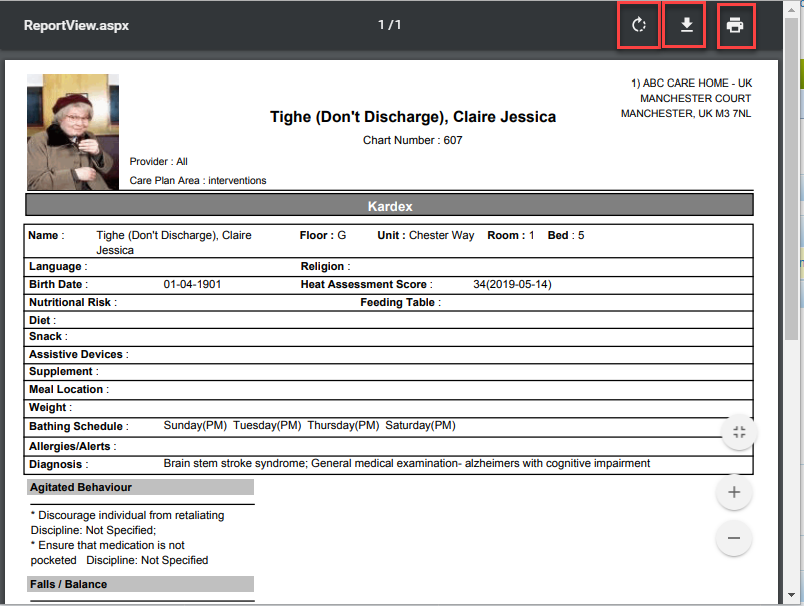804x606 pixels.
Task: Select the Falls / Balance section header
Action: [140, 584]
